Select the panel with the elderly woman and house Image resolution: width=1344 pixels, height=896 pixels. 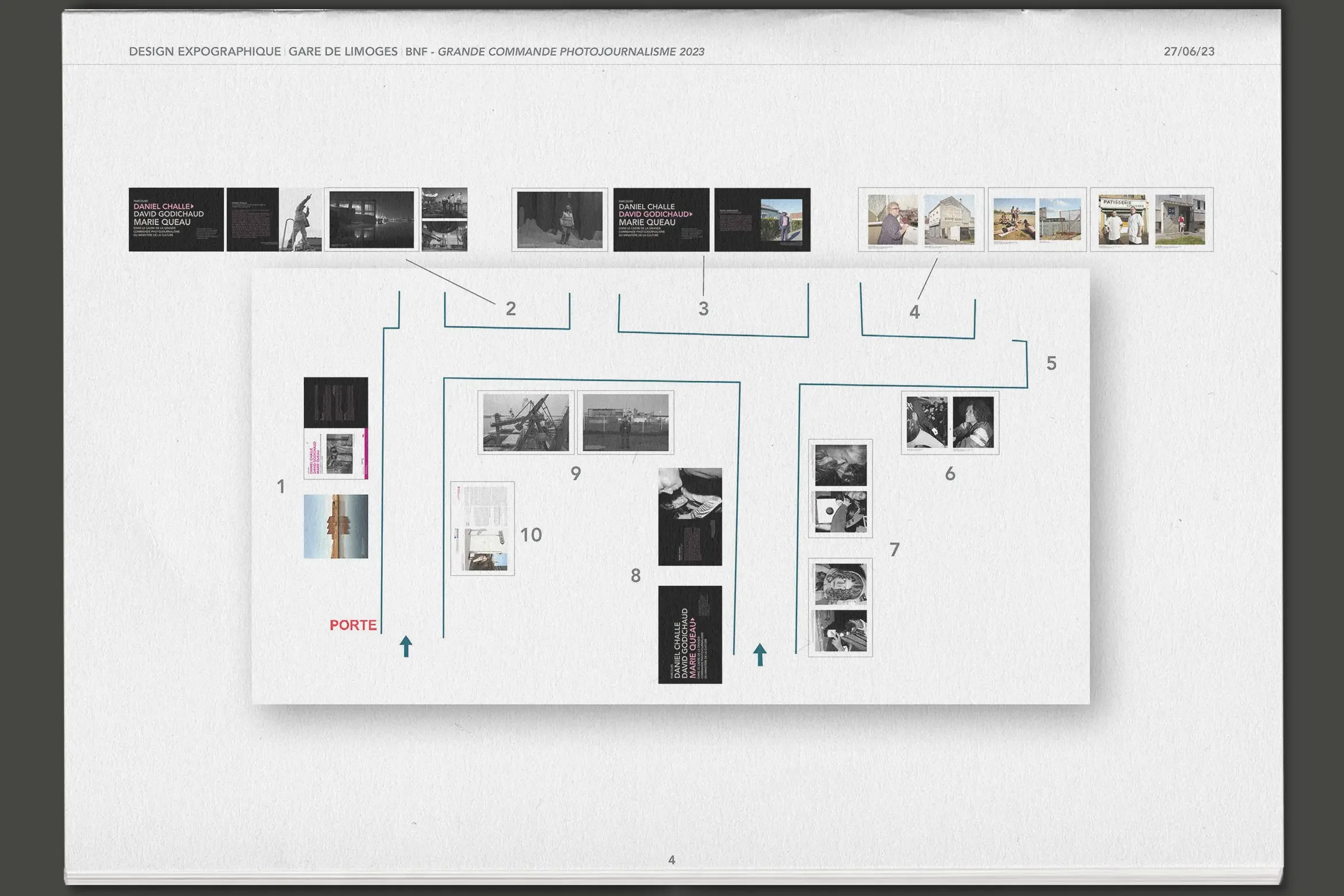921,219
